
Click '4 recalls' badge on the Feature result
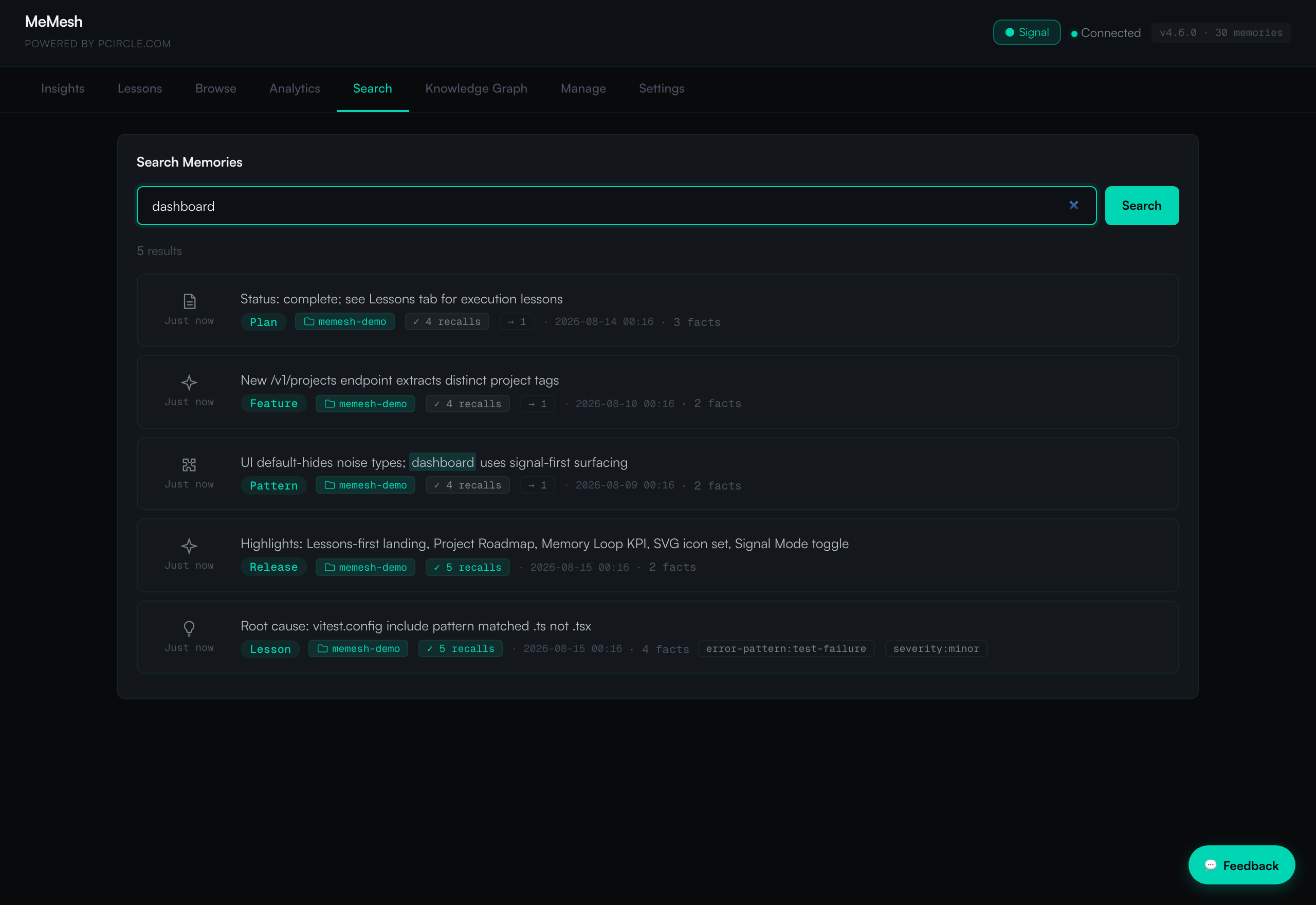point(468,404)
